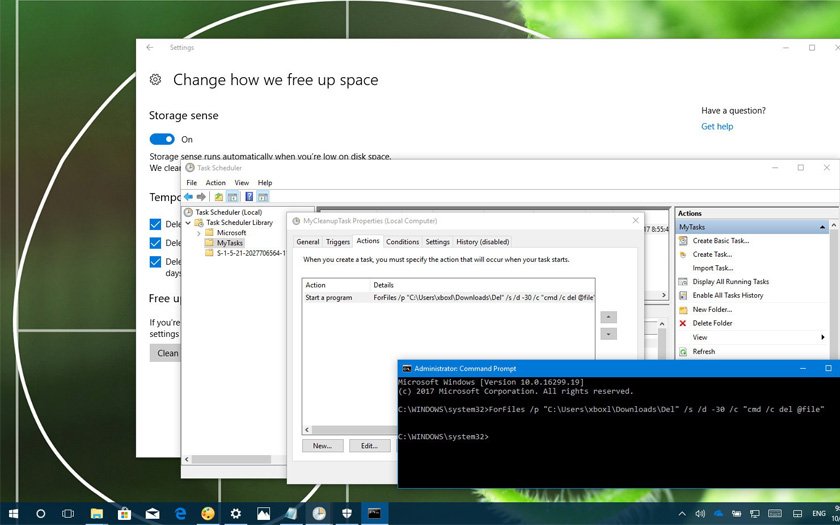Uncheck the first temporary files checkbox
Viewport: 840px width, 525px height.
(155, 225)
